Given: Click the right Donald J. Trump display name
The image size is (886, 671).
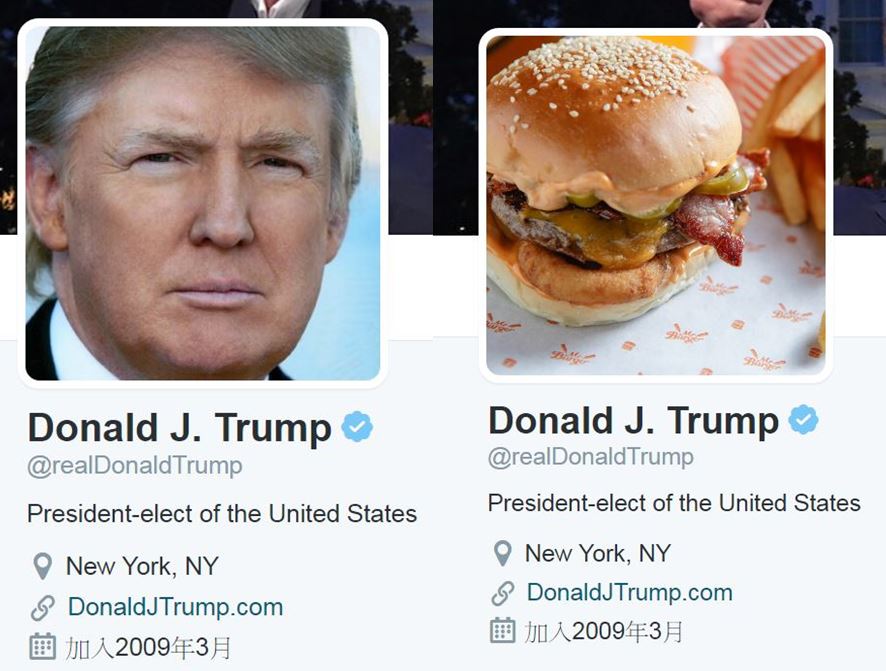Looking at the screenshot, I should point(633,421).
